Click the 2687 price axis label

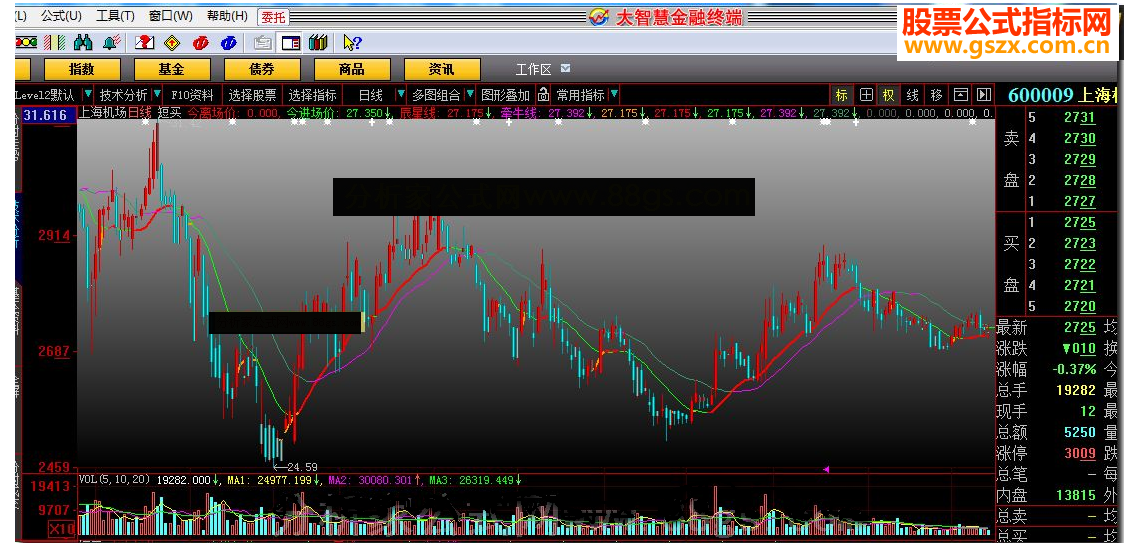click(x=53, y=351)
